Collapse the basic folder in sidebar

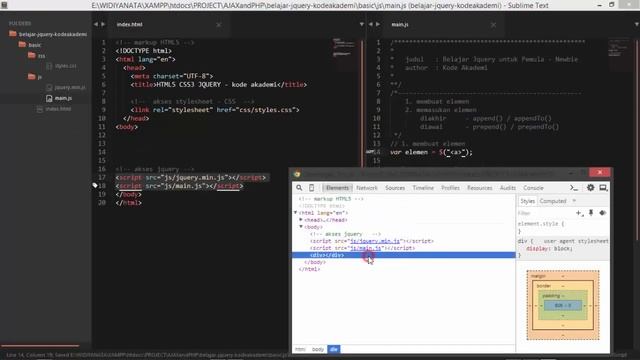click(22, 44)
